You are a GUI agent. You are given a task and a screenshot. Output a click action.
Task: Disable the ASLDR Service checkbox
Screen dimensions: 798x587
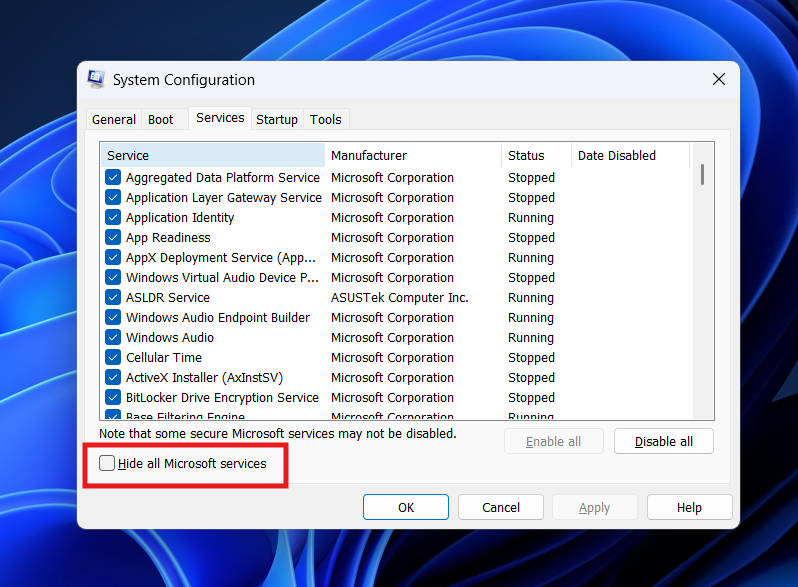[113, 297]
